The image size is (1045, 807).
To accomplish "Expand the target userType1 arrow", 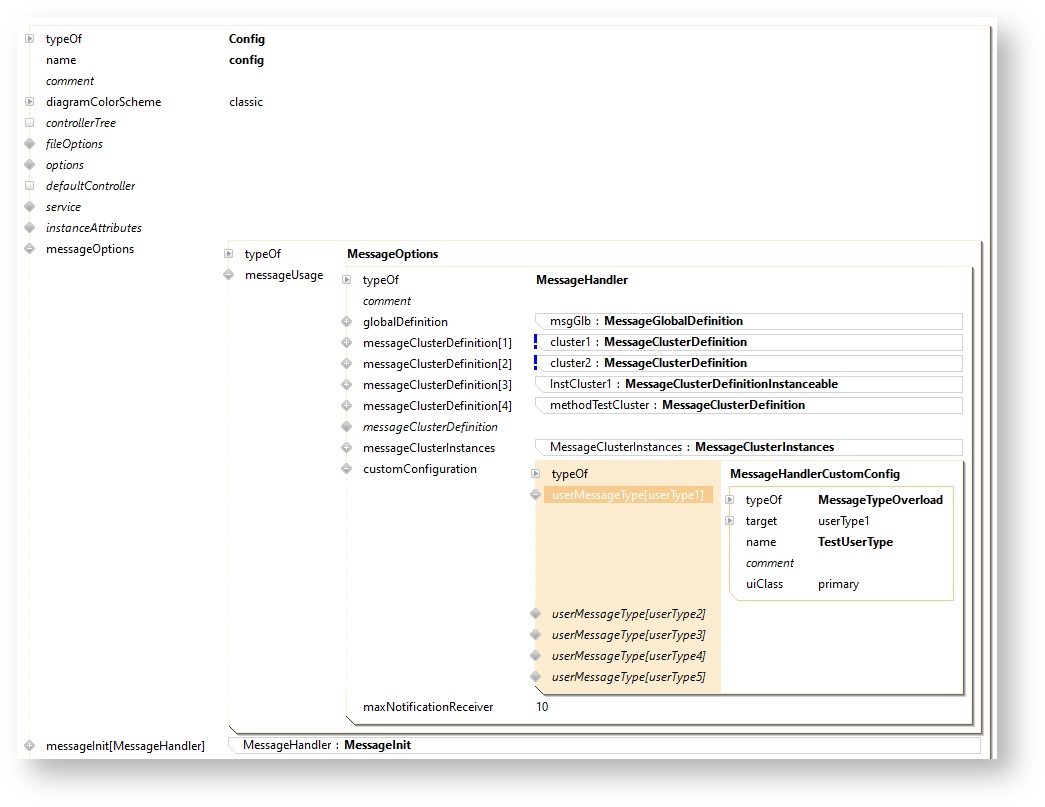I will click(730, 521).
